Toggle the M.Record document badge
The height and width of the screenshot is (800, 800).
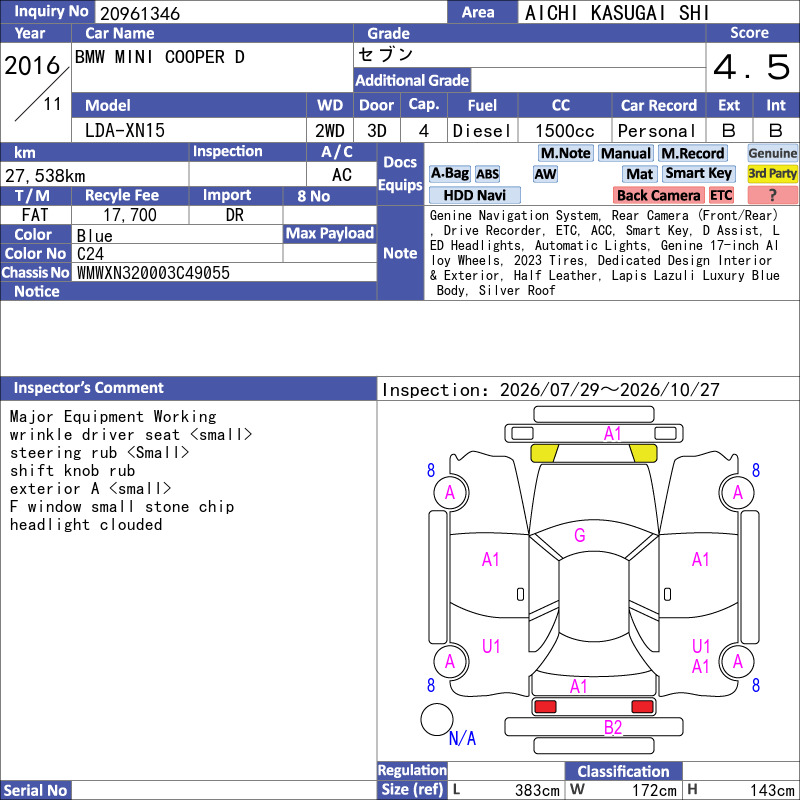click(692, 153)
